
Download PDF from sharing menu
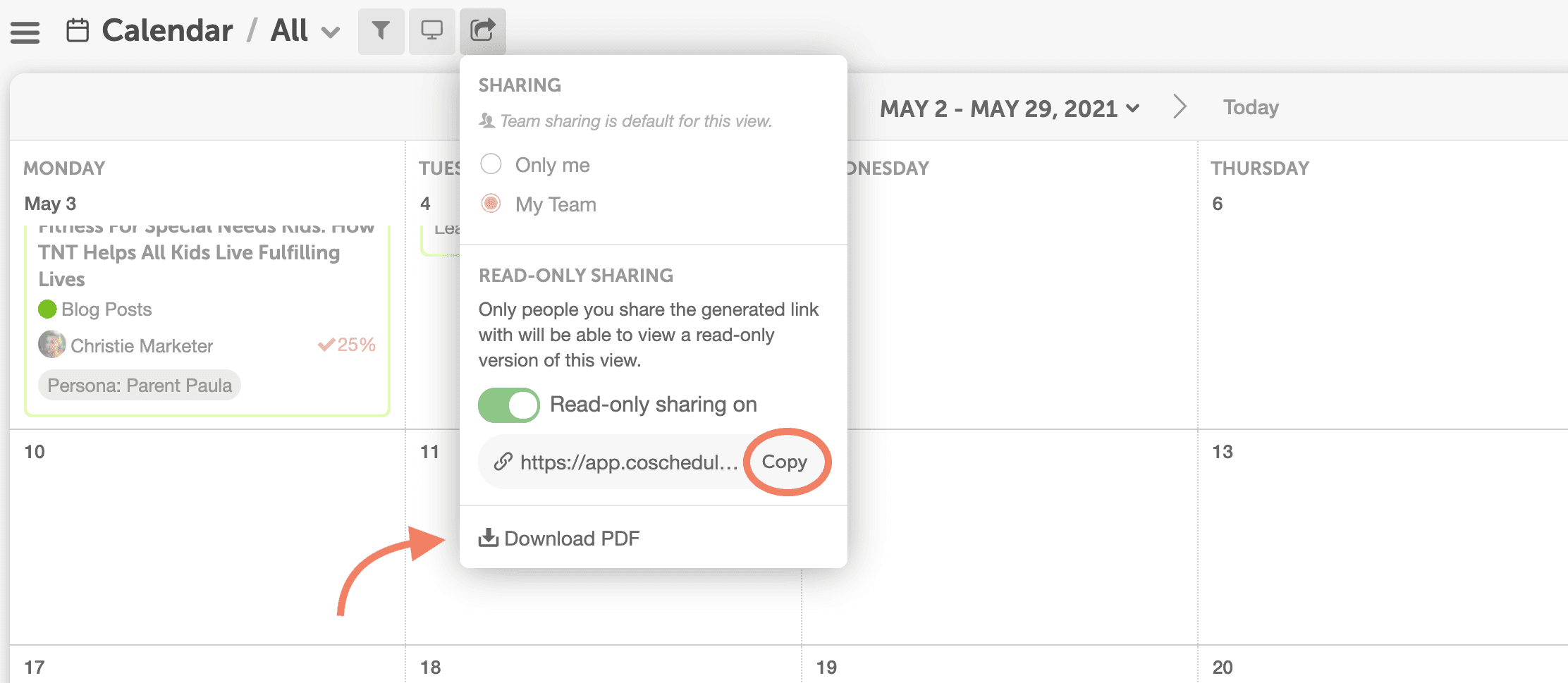point(559,539)
